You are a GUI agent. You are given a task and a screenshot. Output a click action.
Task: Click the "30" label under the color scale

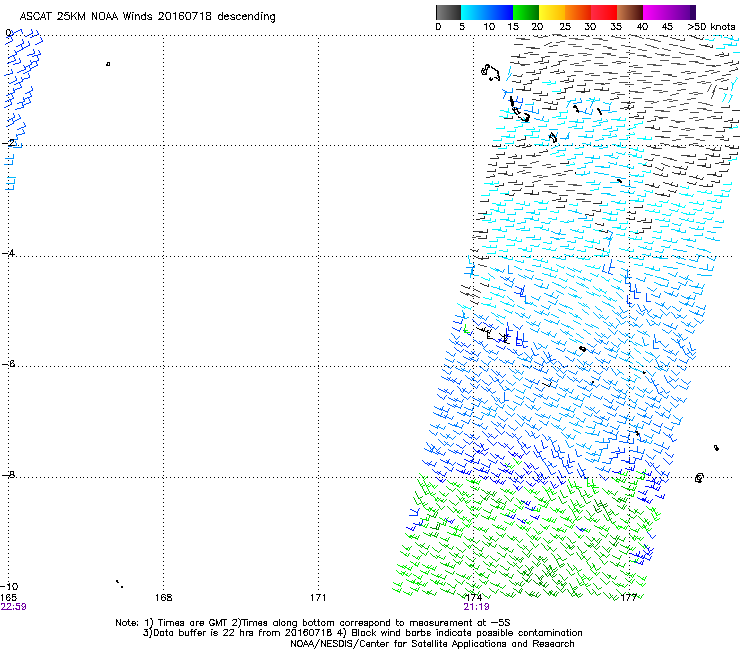point(590,27)
